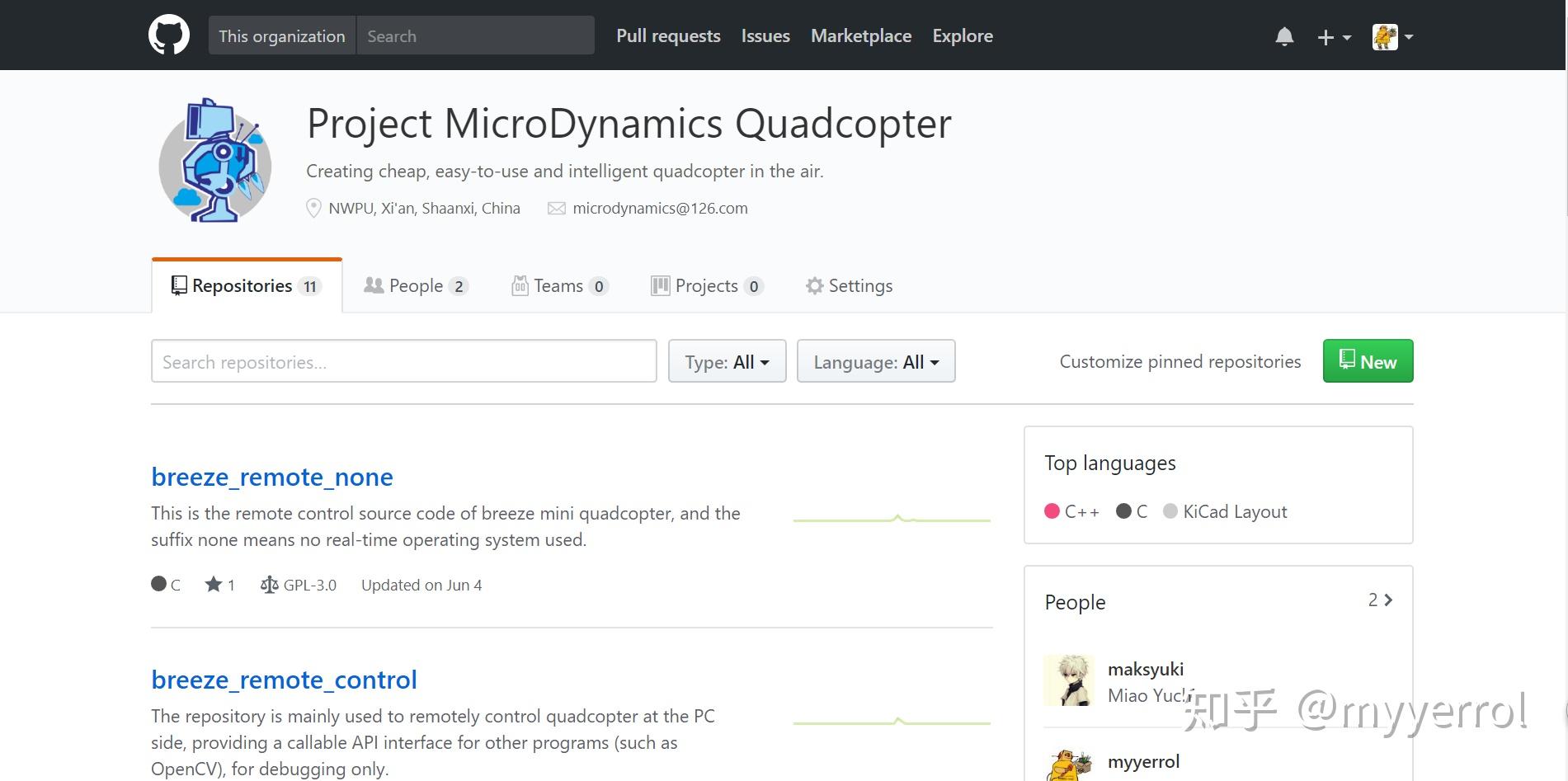1568x781 pixels.
Task: Click the mail envelope icon
Action: coord(557,209)
